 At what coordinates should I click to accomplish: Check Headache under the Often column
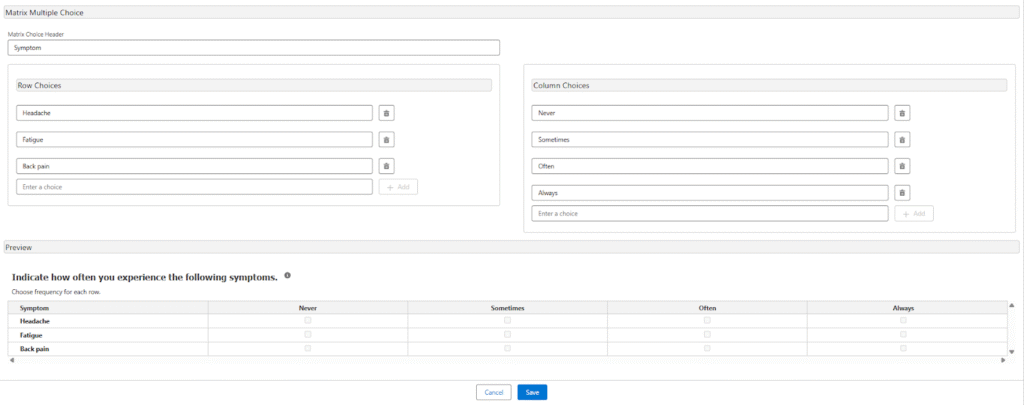pos(707,321)
